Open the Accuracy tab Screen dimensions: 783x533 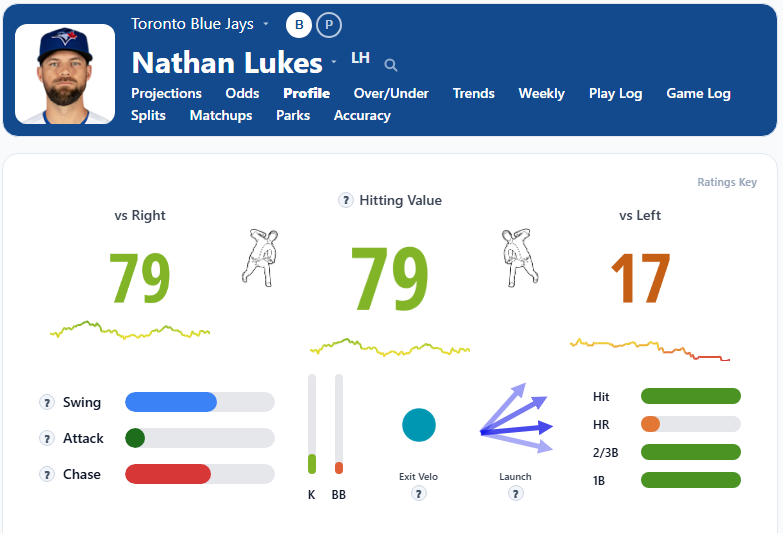362,115
